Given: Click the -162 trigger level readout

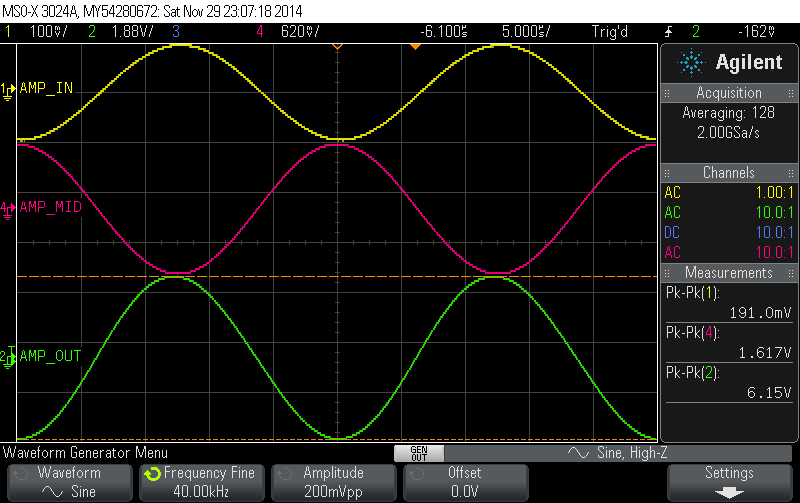Looking at the screenshot, I should (757, 32).
